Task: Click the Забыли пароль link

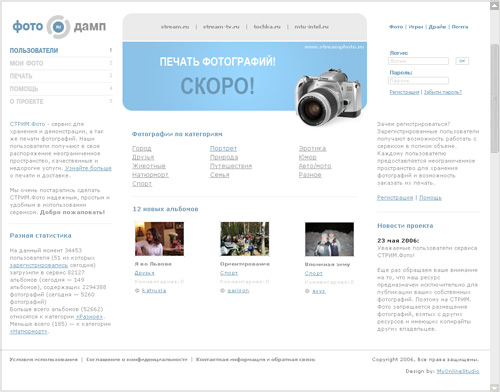Action: [443, 92]
